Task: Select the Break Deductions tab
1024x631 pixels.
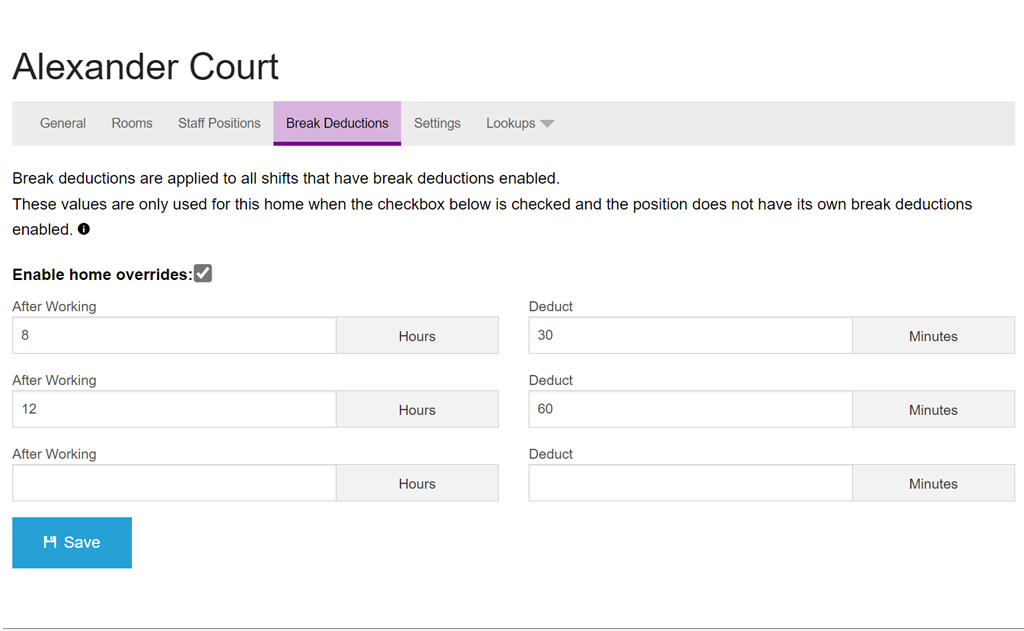Action: 337,123
